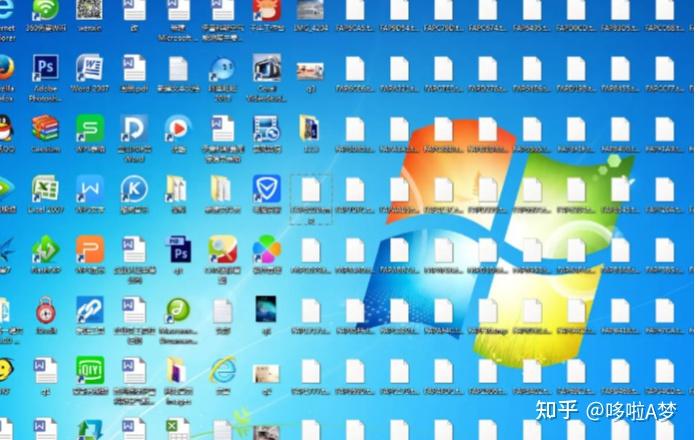Click the blue bubble chat shortcut
696x440 pixels.
point(222,69)
